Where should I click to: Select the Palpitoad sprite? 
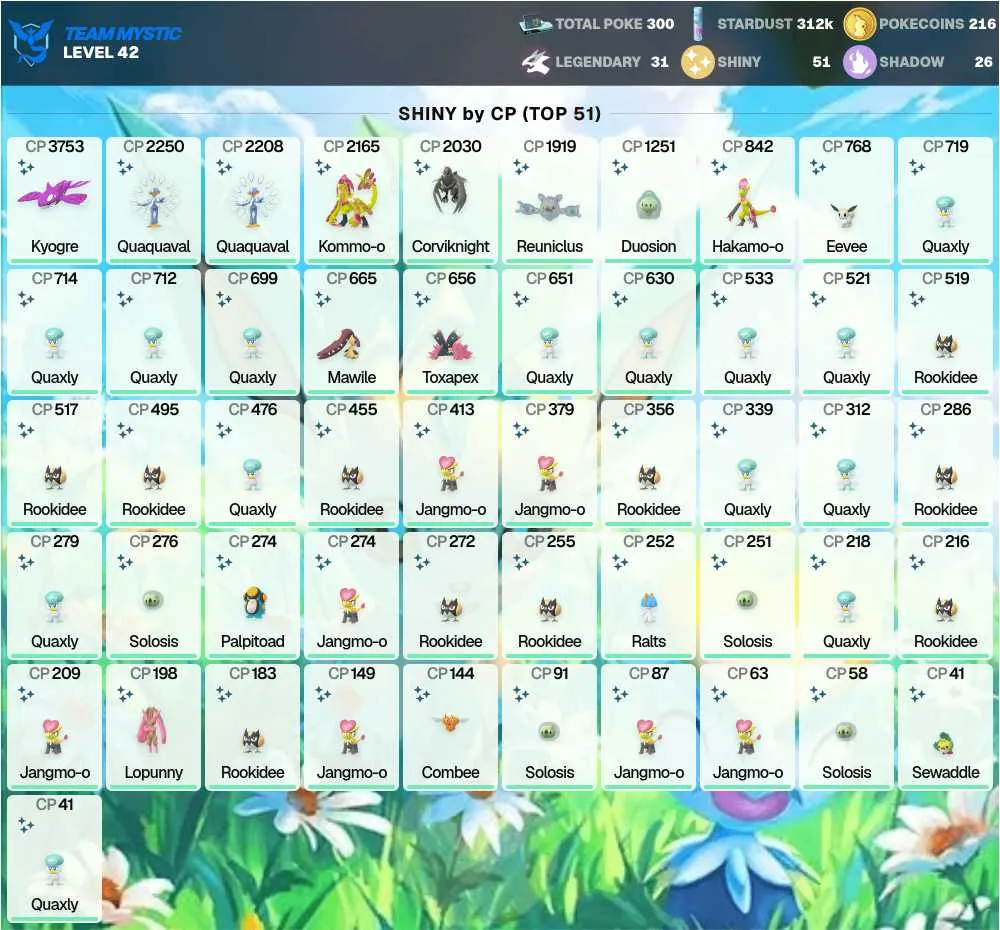click(x=253, y=602)
